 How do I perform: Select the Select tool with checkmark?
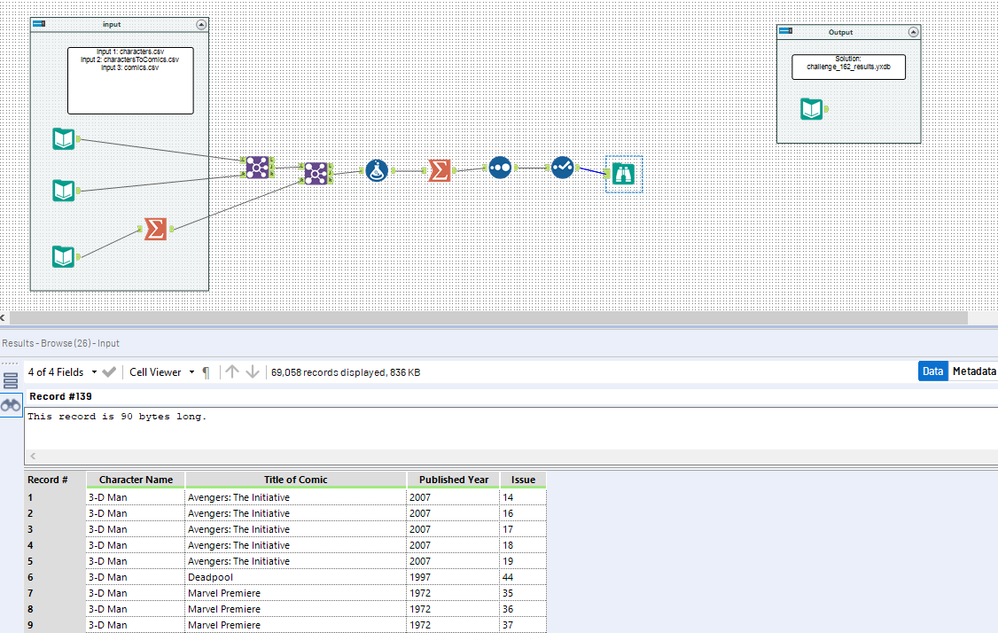[562, 167]
